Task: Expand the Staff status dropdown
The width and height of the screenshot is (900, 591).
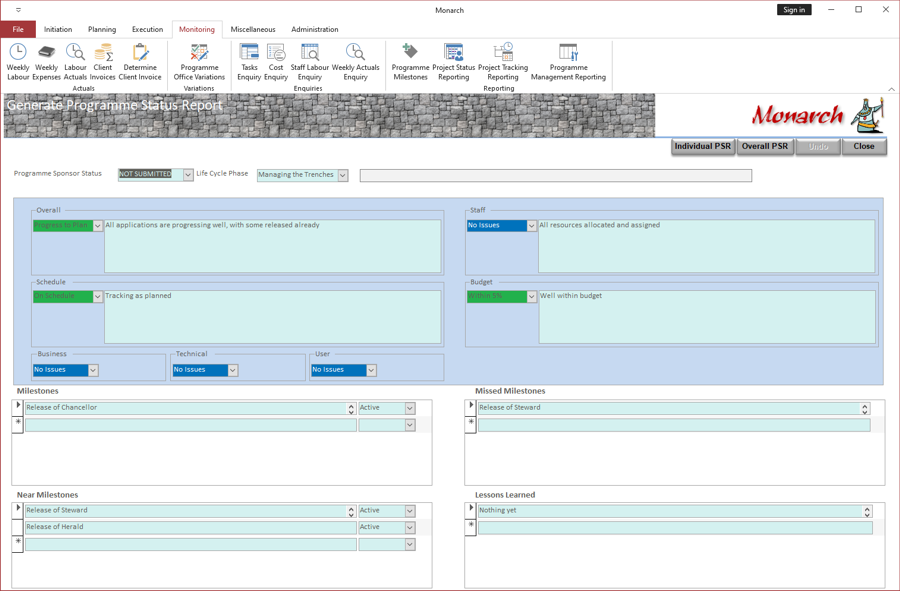Action: [x=532, y=225]
